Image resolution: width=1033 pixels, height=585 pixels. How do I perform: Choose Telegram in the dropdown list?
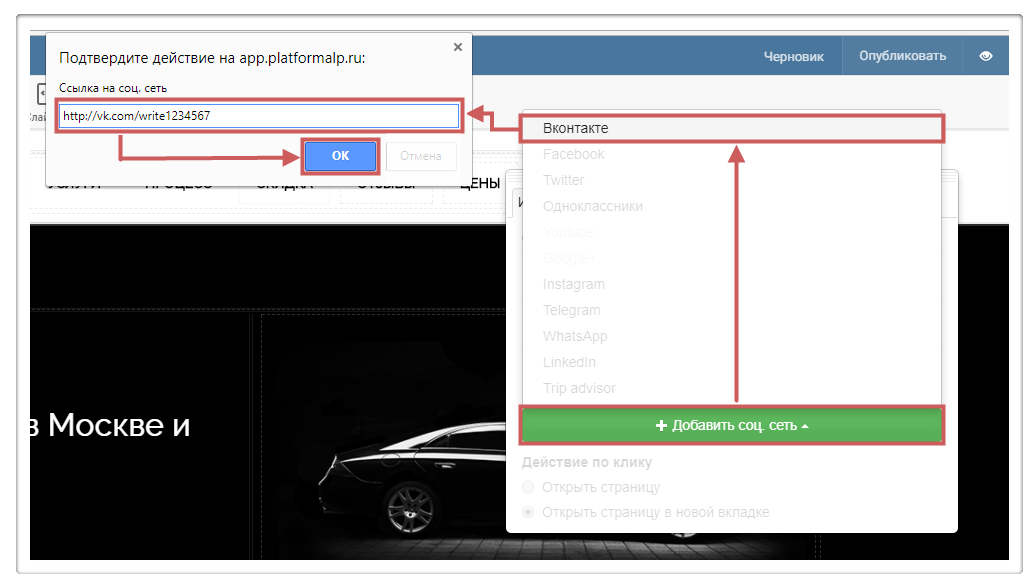click(x=572, y=310)
